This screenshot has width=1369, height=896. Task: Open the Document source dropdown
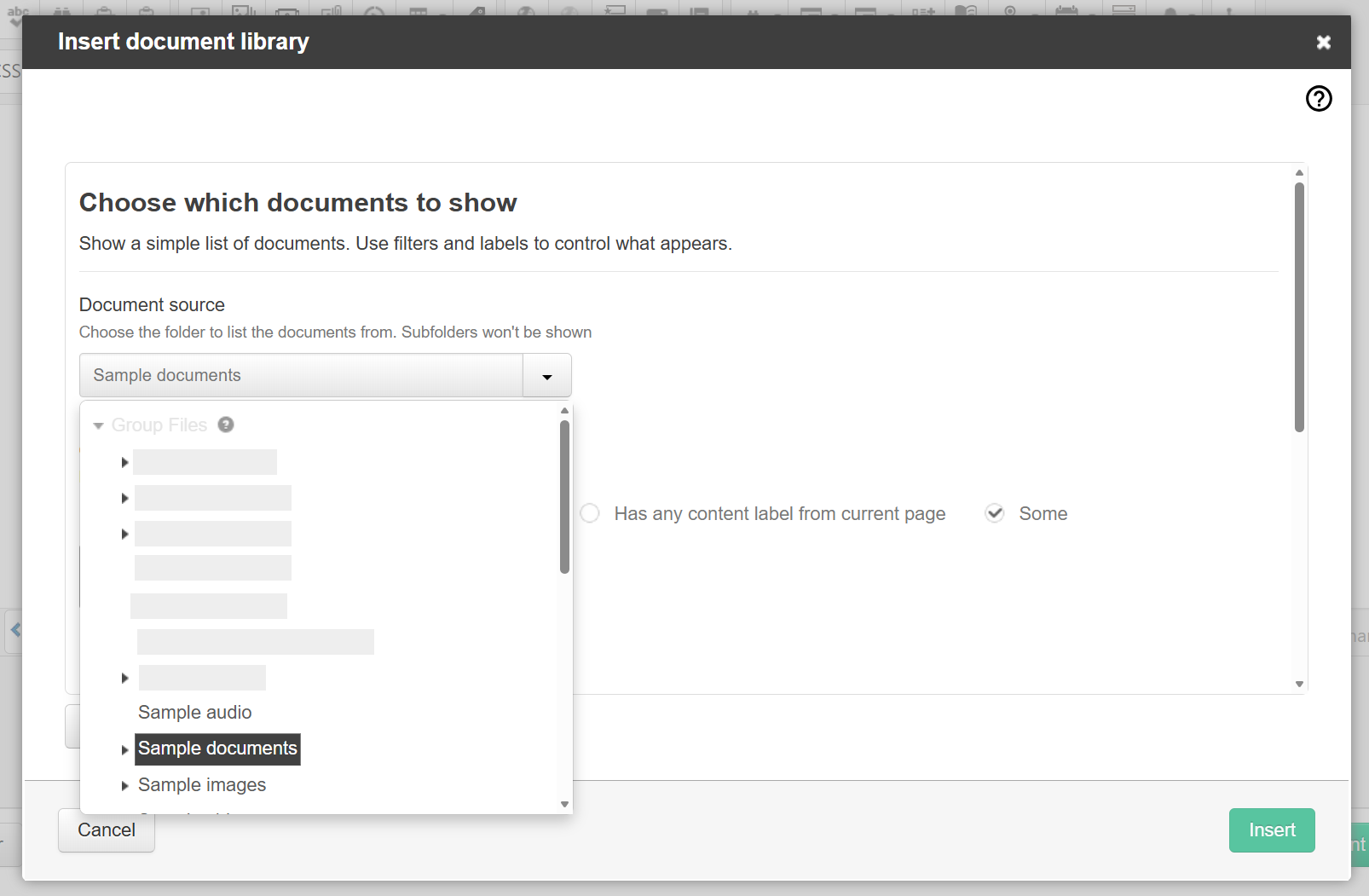coord(546,375)
